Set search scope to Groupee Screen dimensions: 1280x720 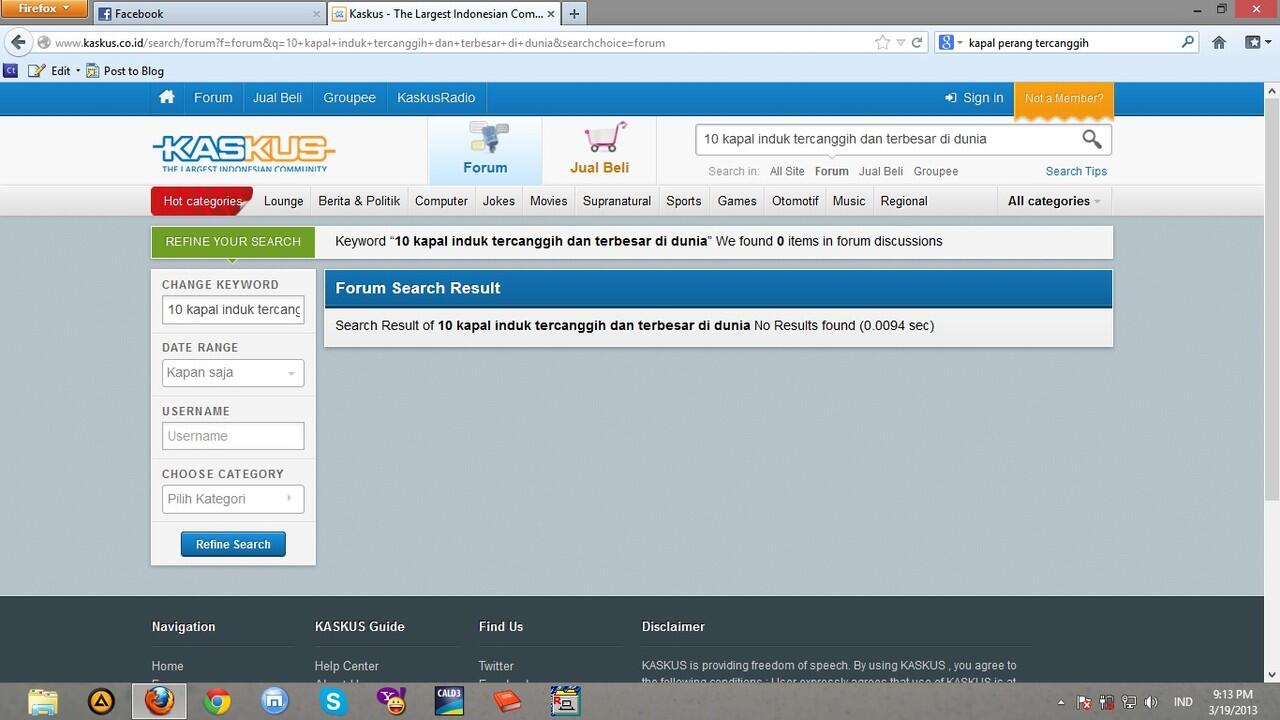point(936,171)
